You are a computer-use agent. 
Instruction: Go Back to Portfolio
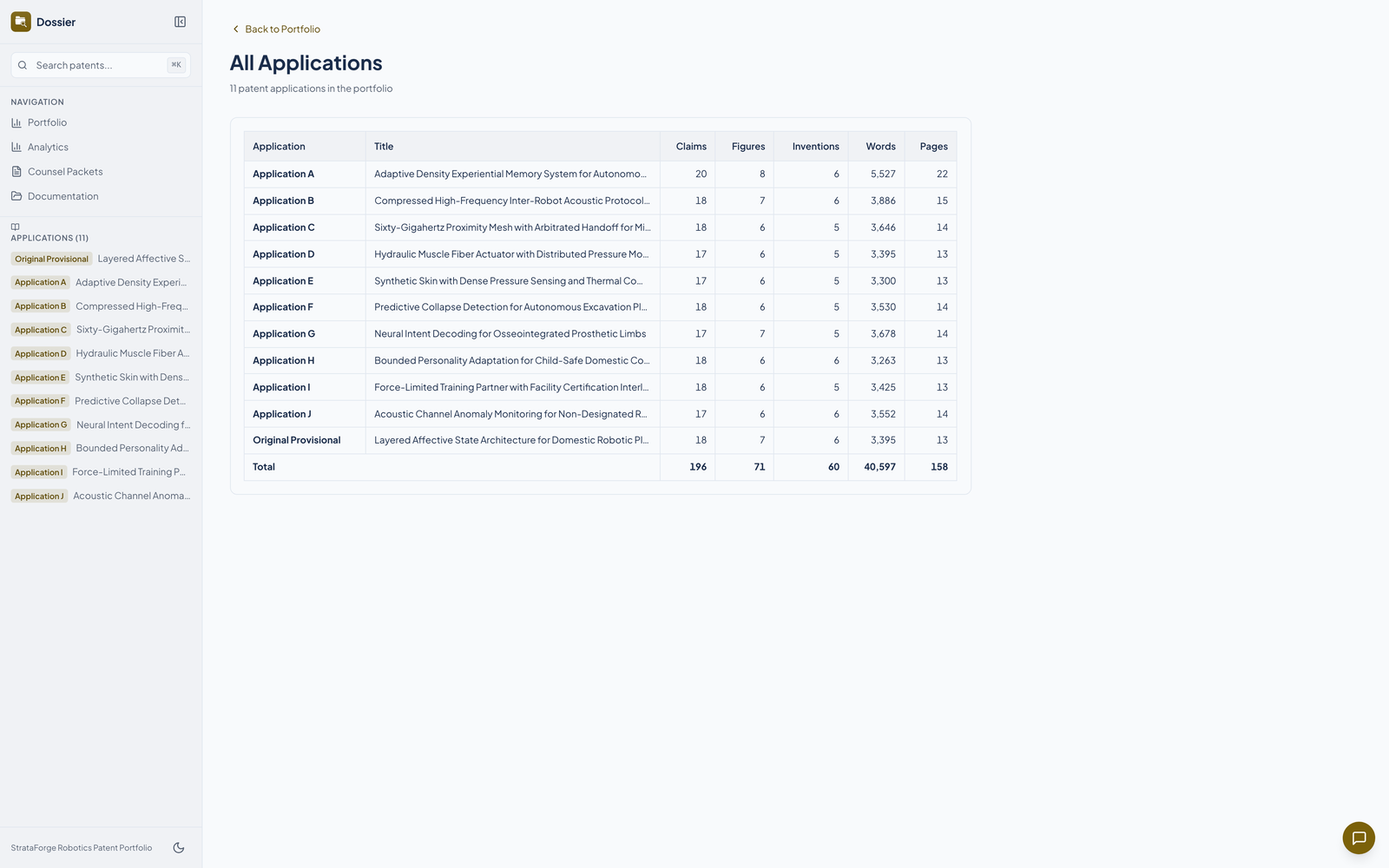pos(275,30)
